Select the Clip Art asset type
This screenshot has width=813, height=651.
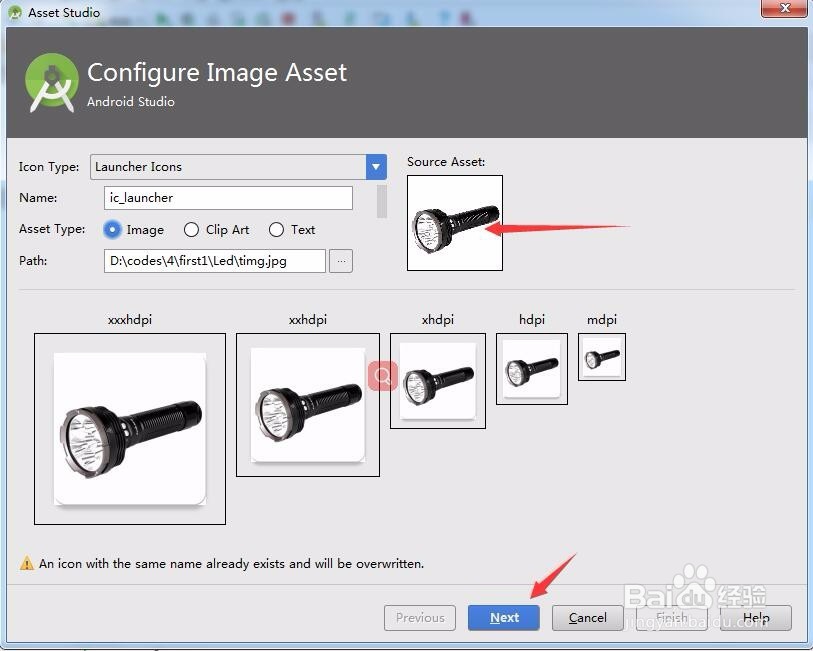pyautogui.click(x=191, y=229)
